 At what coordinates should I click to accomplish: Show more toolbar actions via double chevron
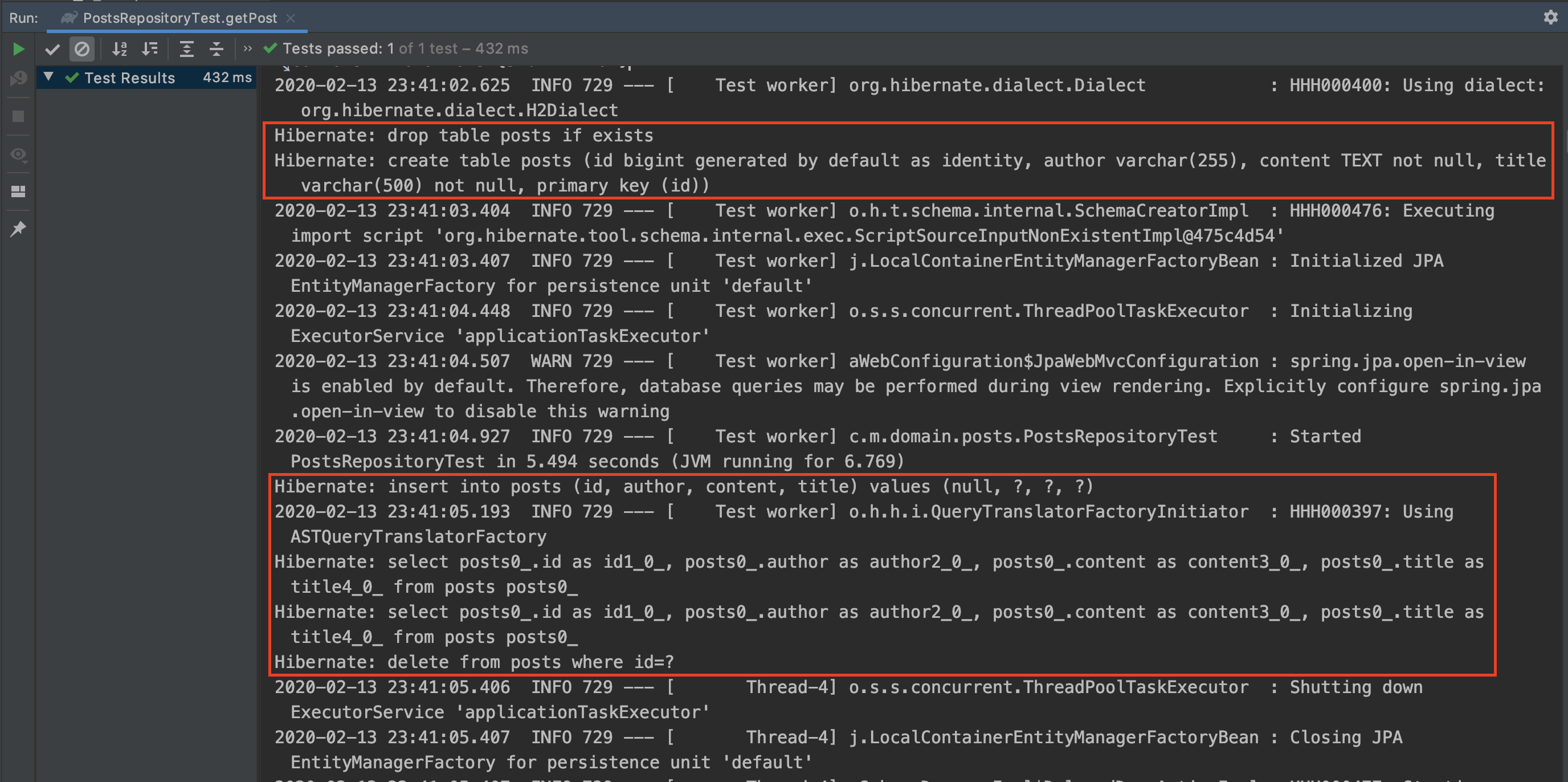click(x=247, y=48)
